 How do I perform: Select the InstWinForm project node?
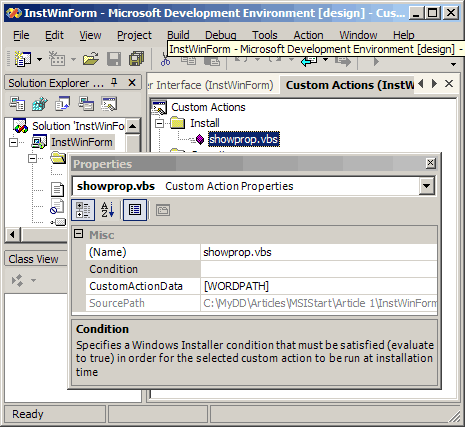pyautogui.click(x=82, y=142)
